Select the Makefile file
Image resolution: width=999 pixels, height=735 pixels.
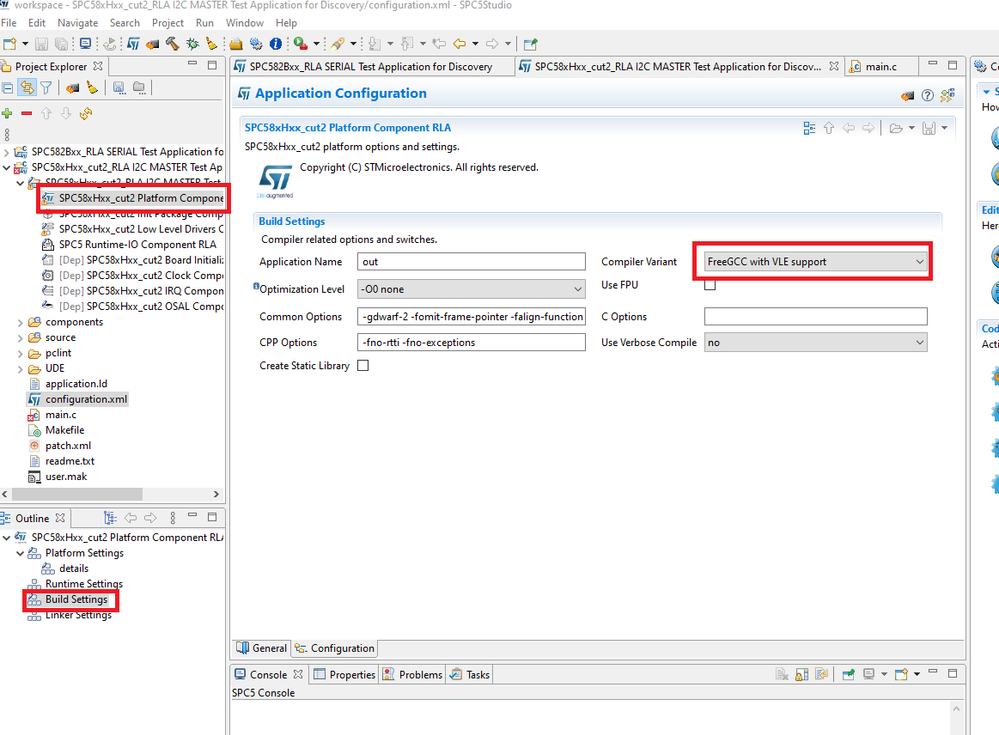[x=64, y=431]
